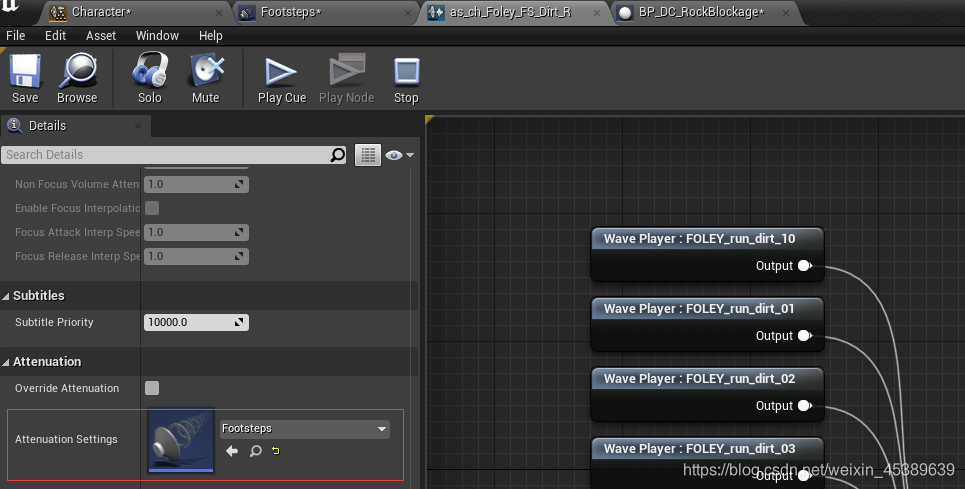Use selected asset arrow for Attenuation Settings

point(232,451)
